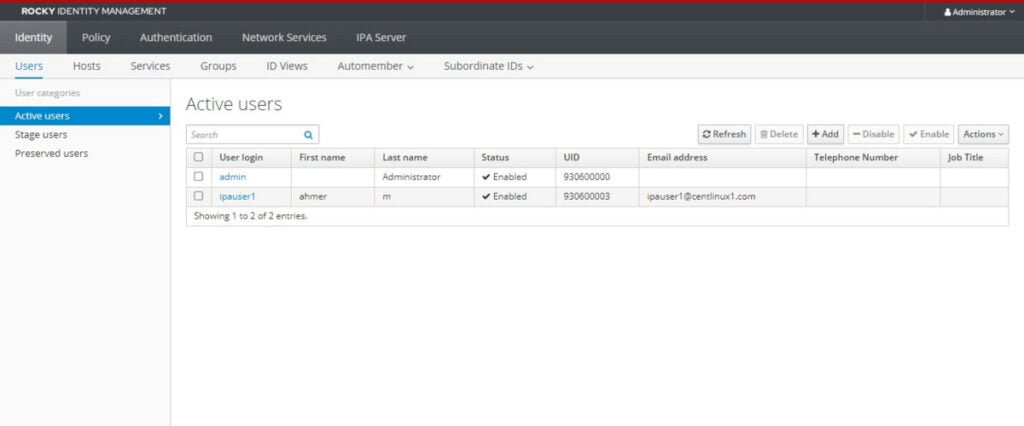
Task: Click the chevron arrow on Active users
Action: click(160, 116)
